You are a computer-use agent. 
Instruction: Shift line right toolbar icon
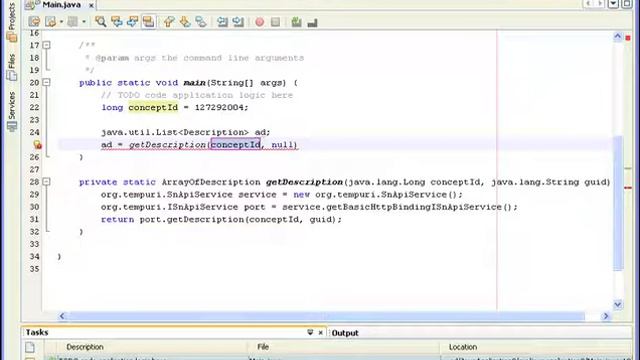(x=238, y=22)
